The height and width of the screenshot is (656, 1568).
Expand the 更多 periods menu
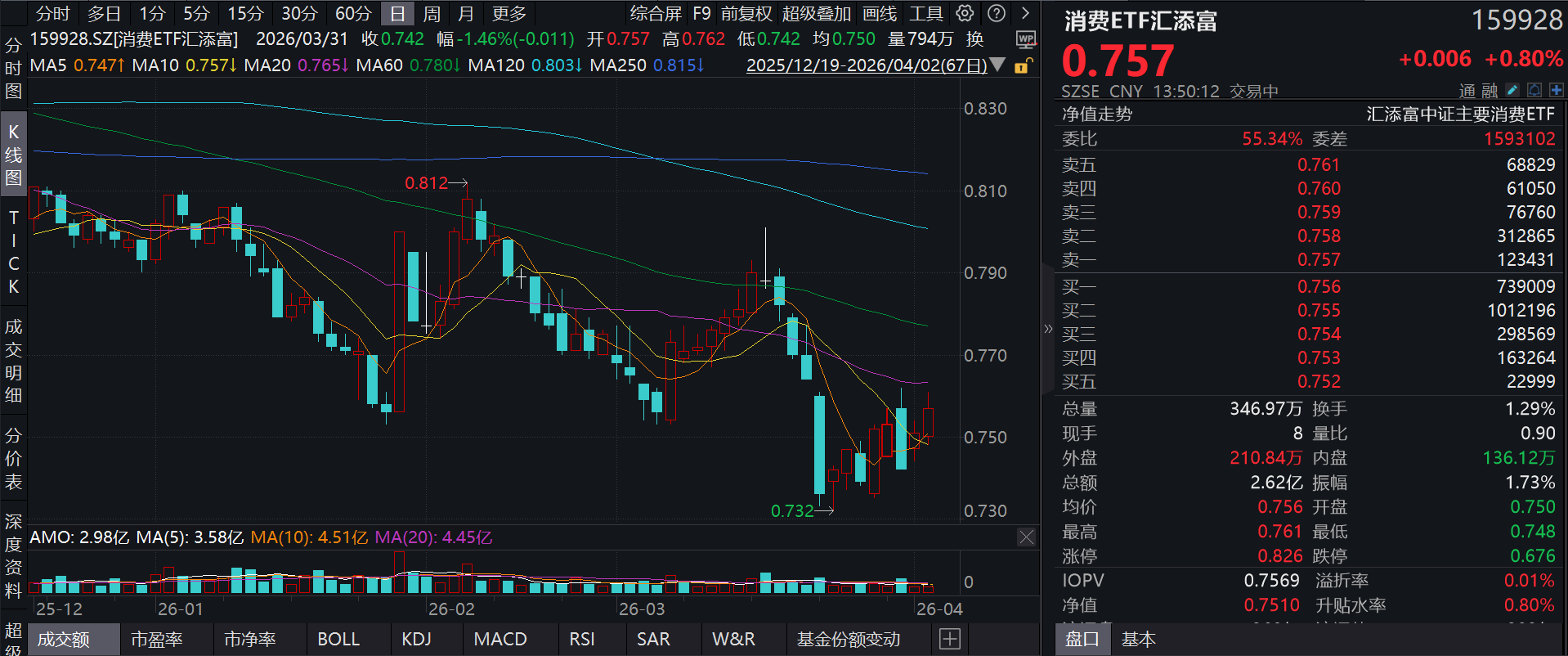(509, 13)
